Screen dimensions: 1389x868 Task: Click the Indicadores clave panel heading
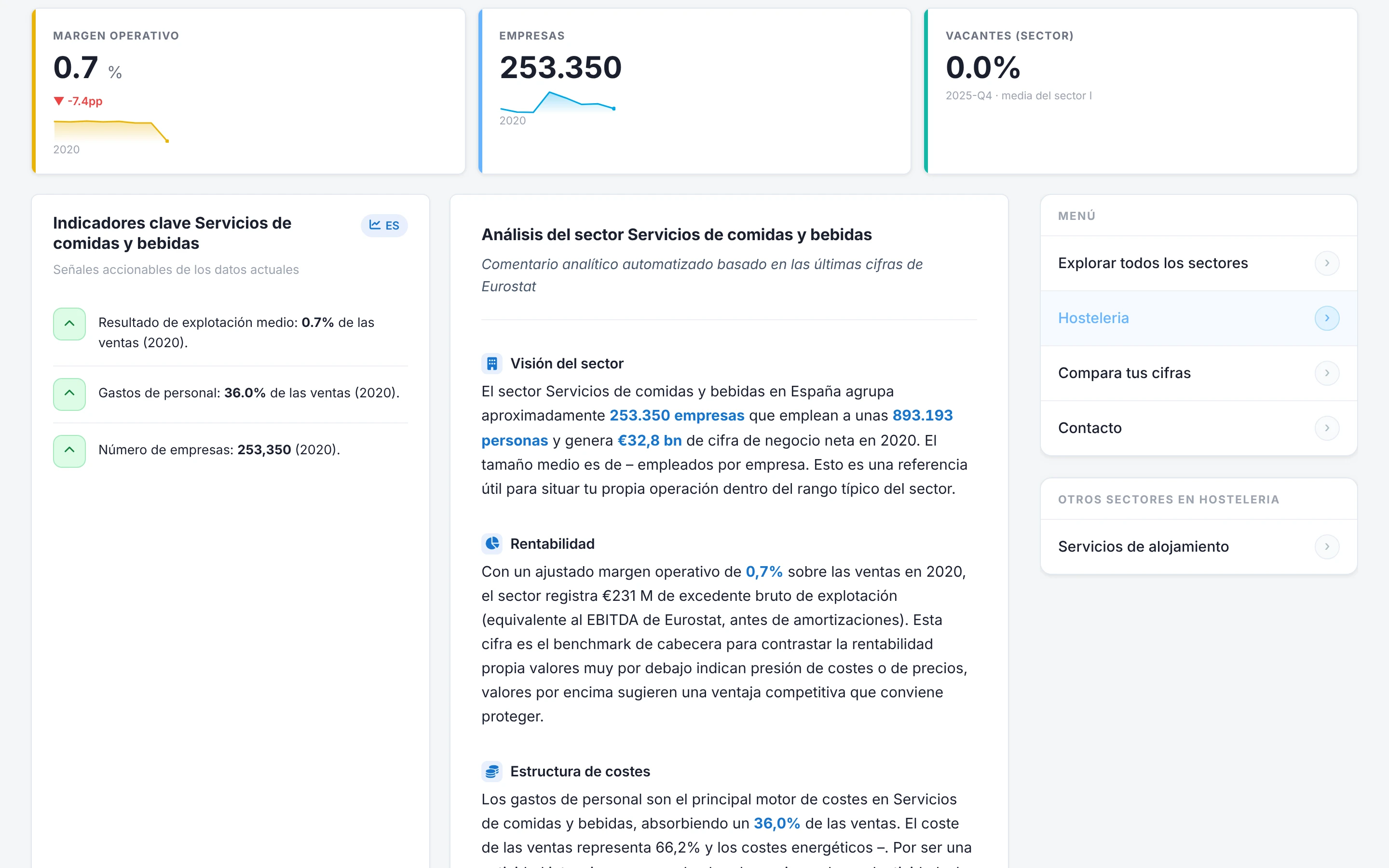172,233
